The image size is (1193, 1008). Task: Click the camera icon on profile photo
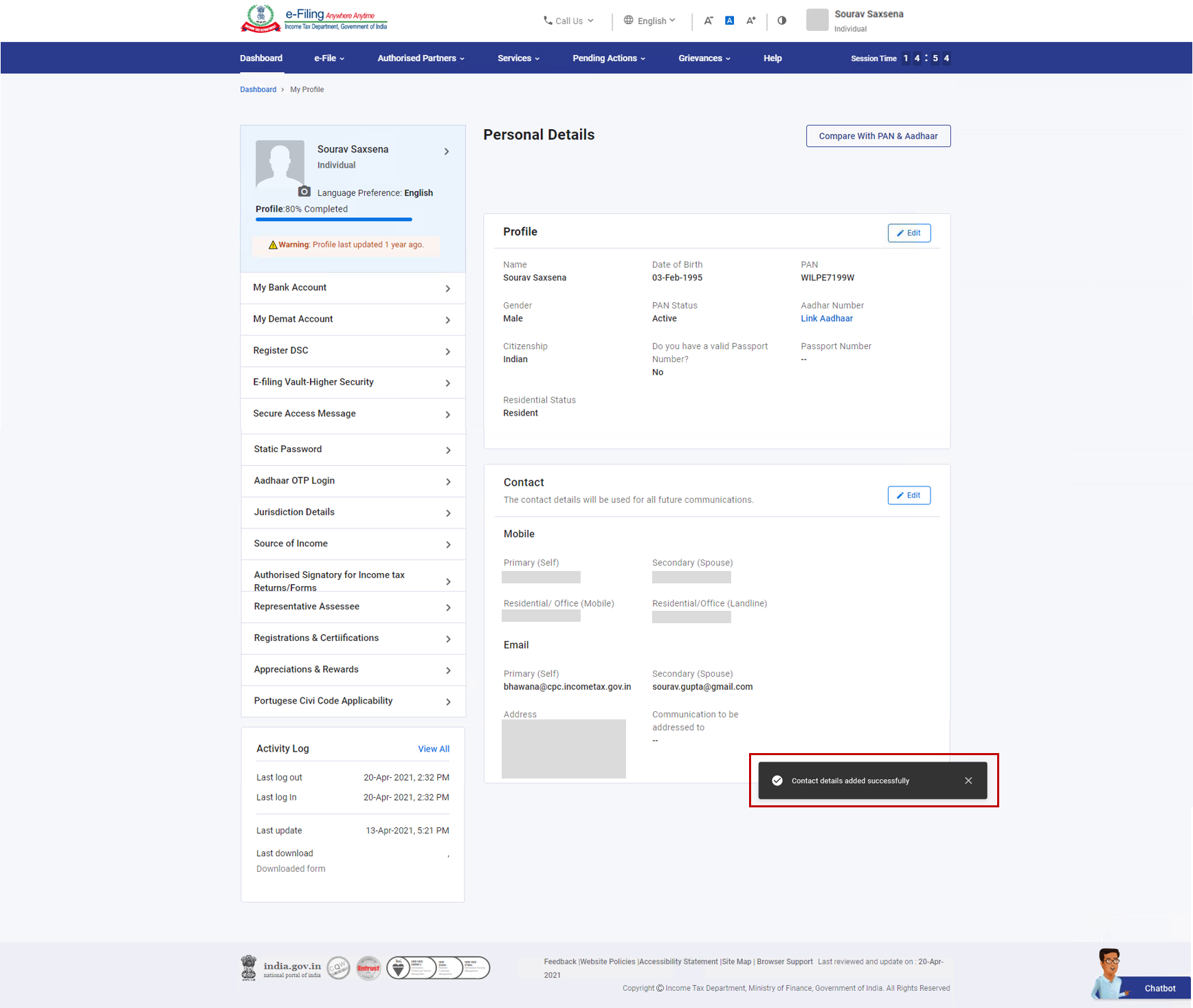click(304, 192)
